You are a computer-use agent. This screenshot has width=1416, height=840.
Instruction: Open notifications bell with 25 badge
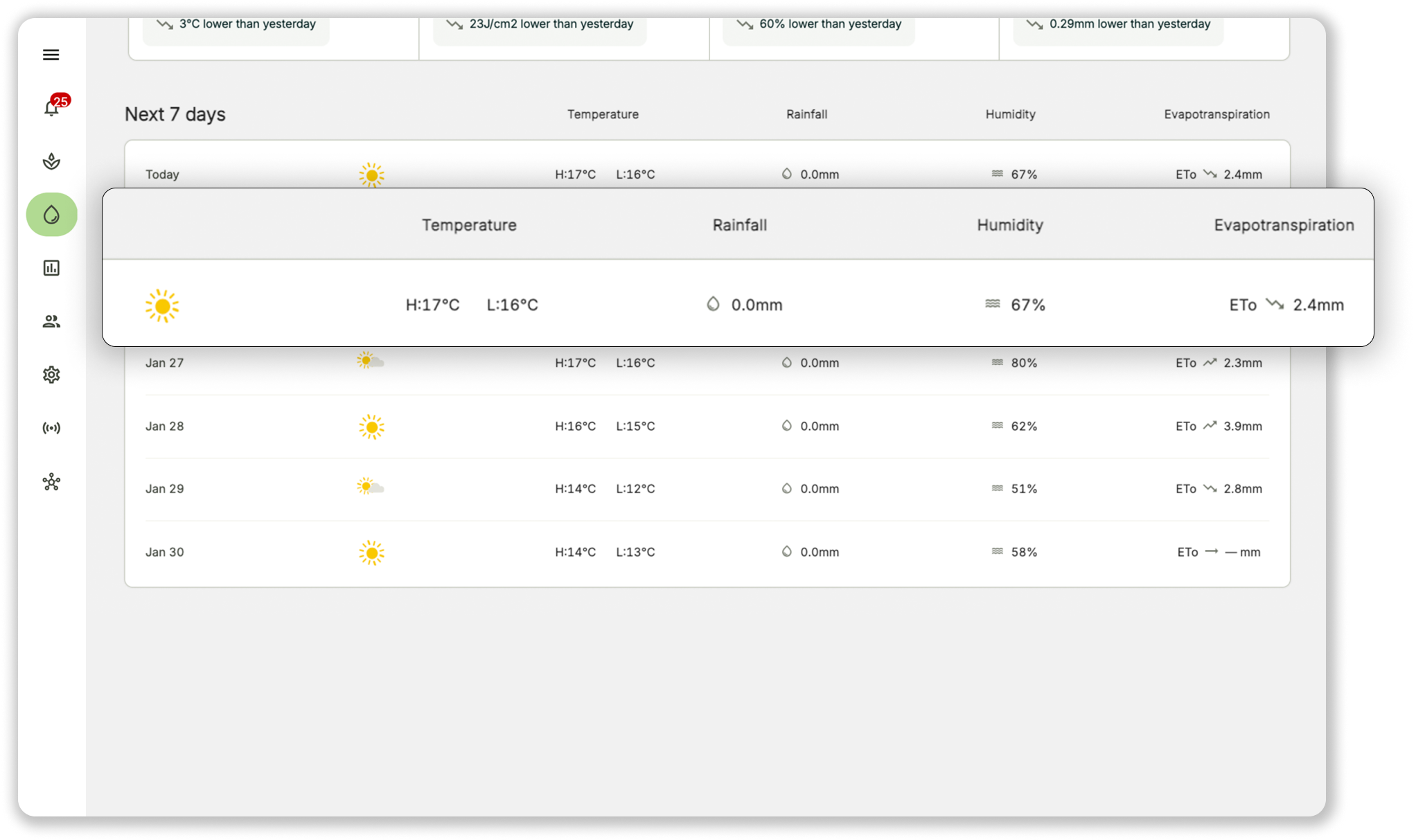pos(52,108)
